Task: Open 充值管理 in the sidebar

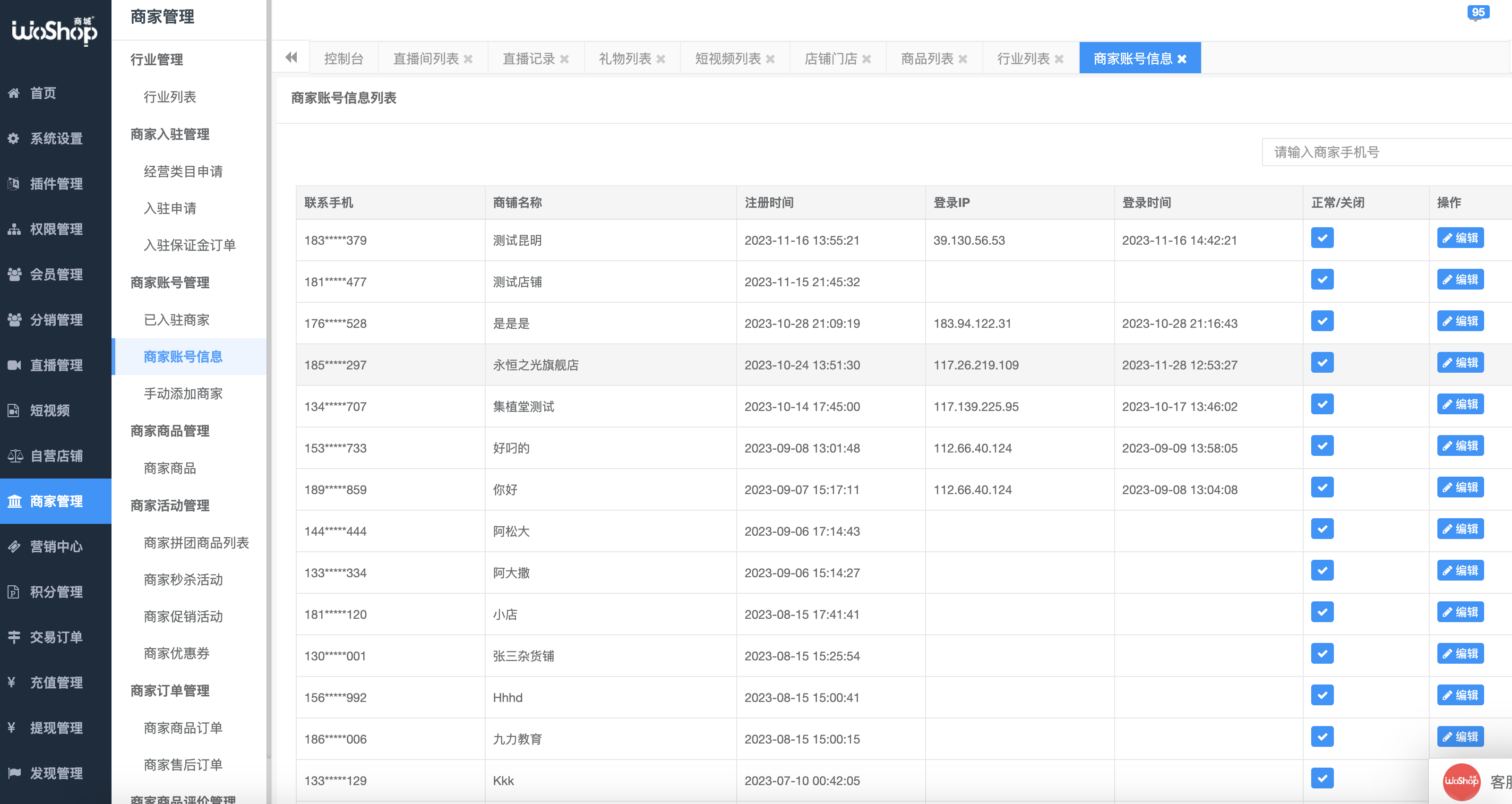Action: 56,683
